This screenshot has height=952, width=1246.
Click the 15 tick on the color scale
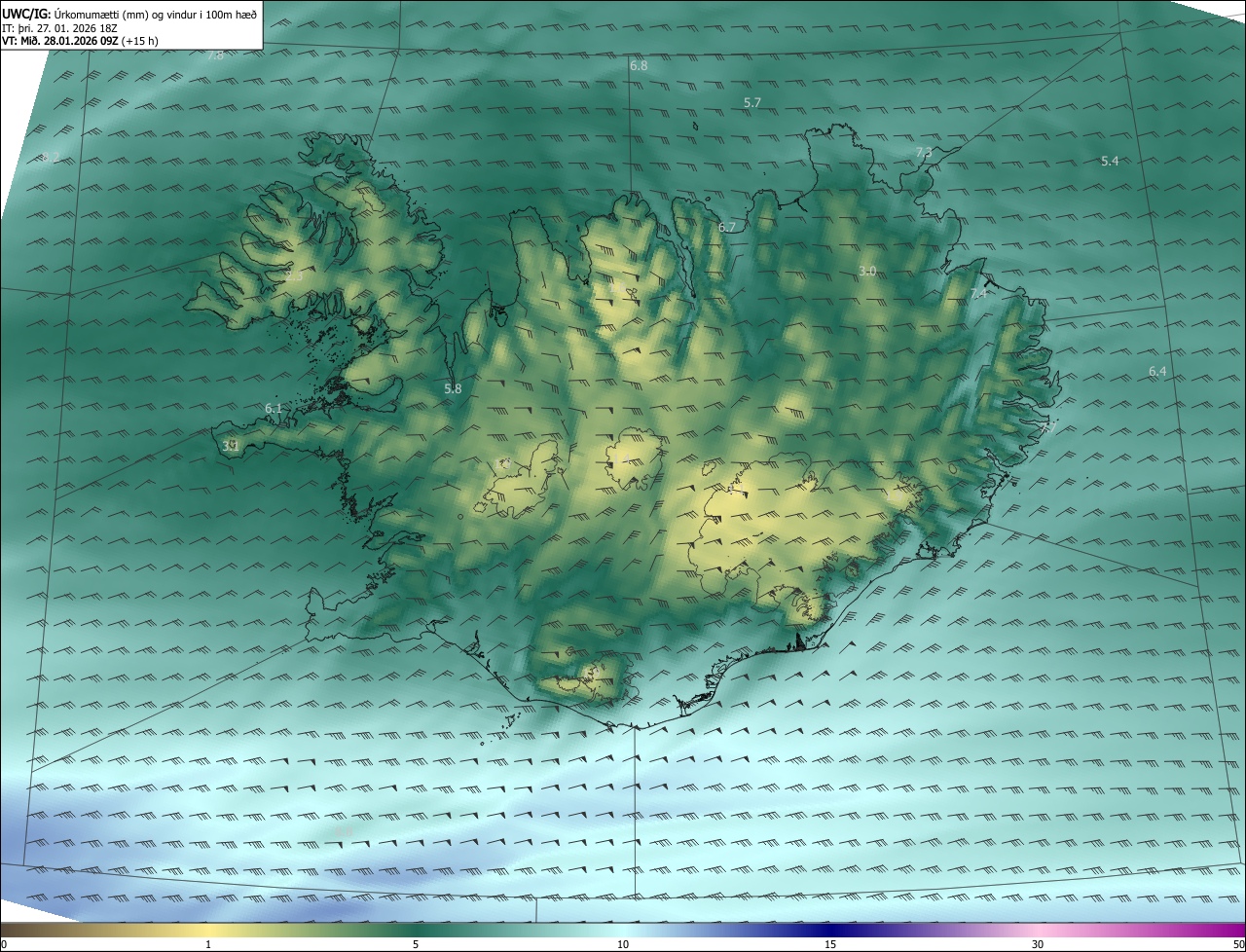(x=830, y=944)
